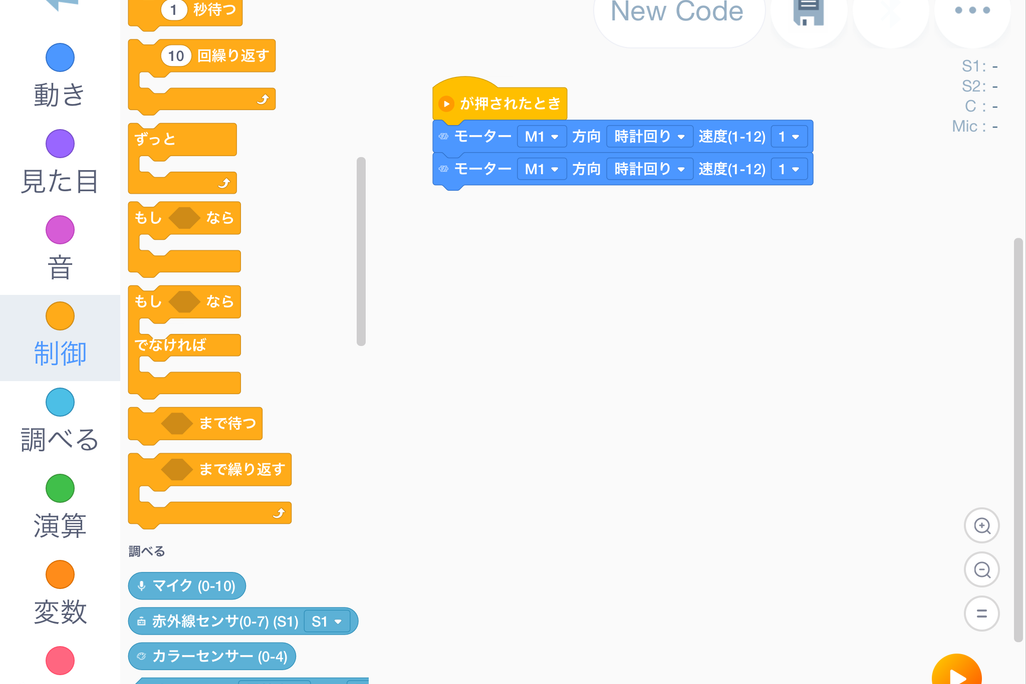Select the 動き (Motion) category
Screen dimensions: 1026x684
click(60, 76)
